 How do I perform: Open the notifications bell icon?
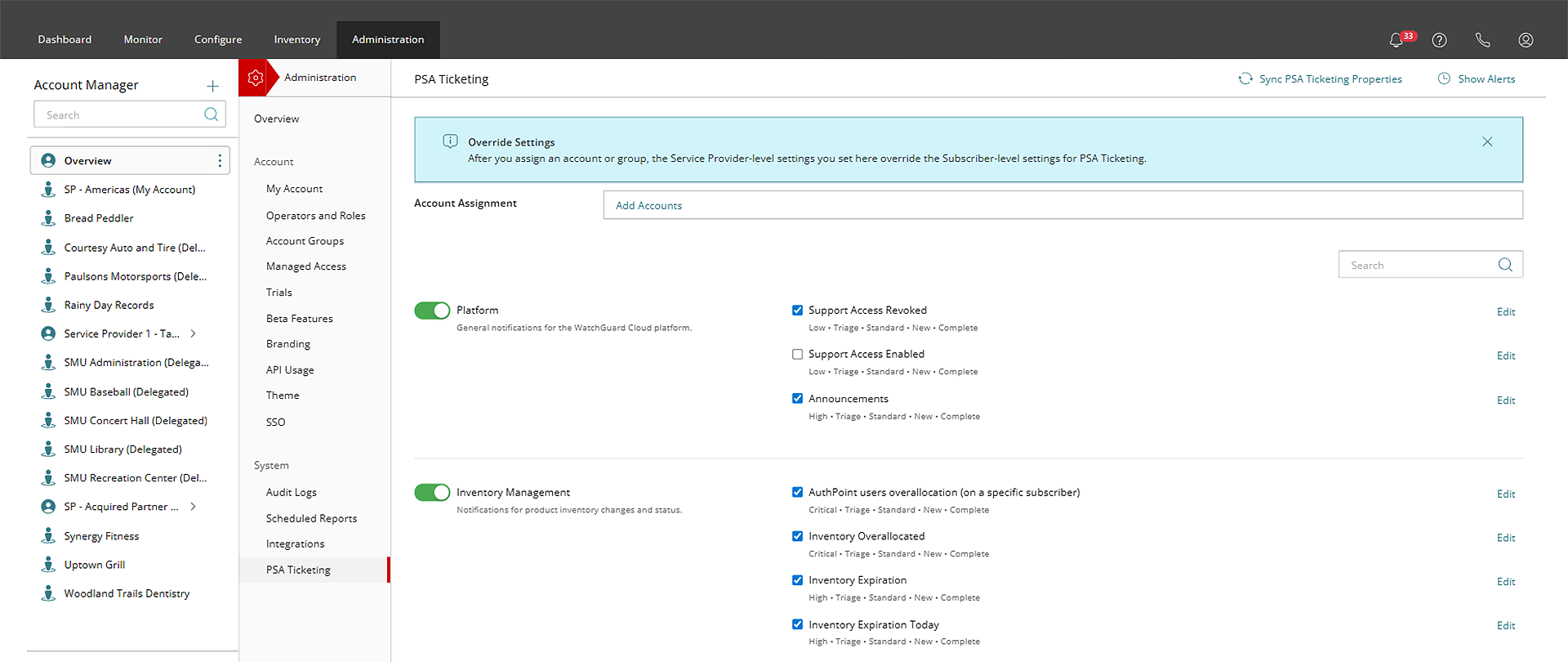[x=1396, y=40]
